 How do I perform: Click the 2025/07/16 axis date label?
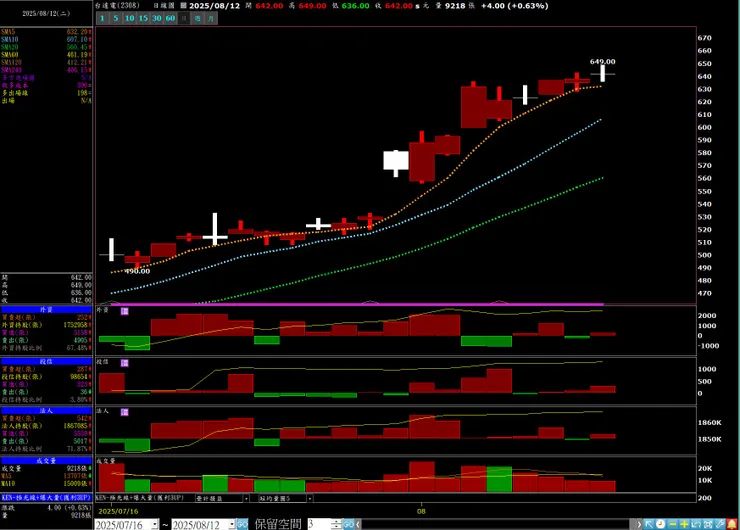coord(118,512)
